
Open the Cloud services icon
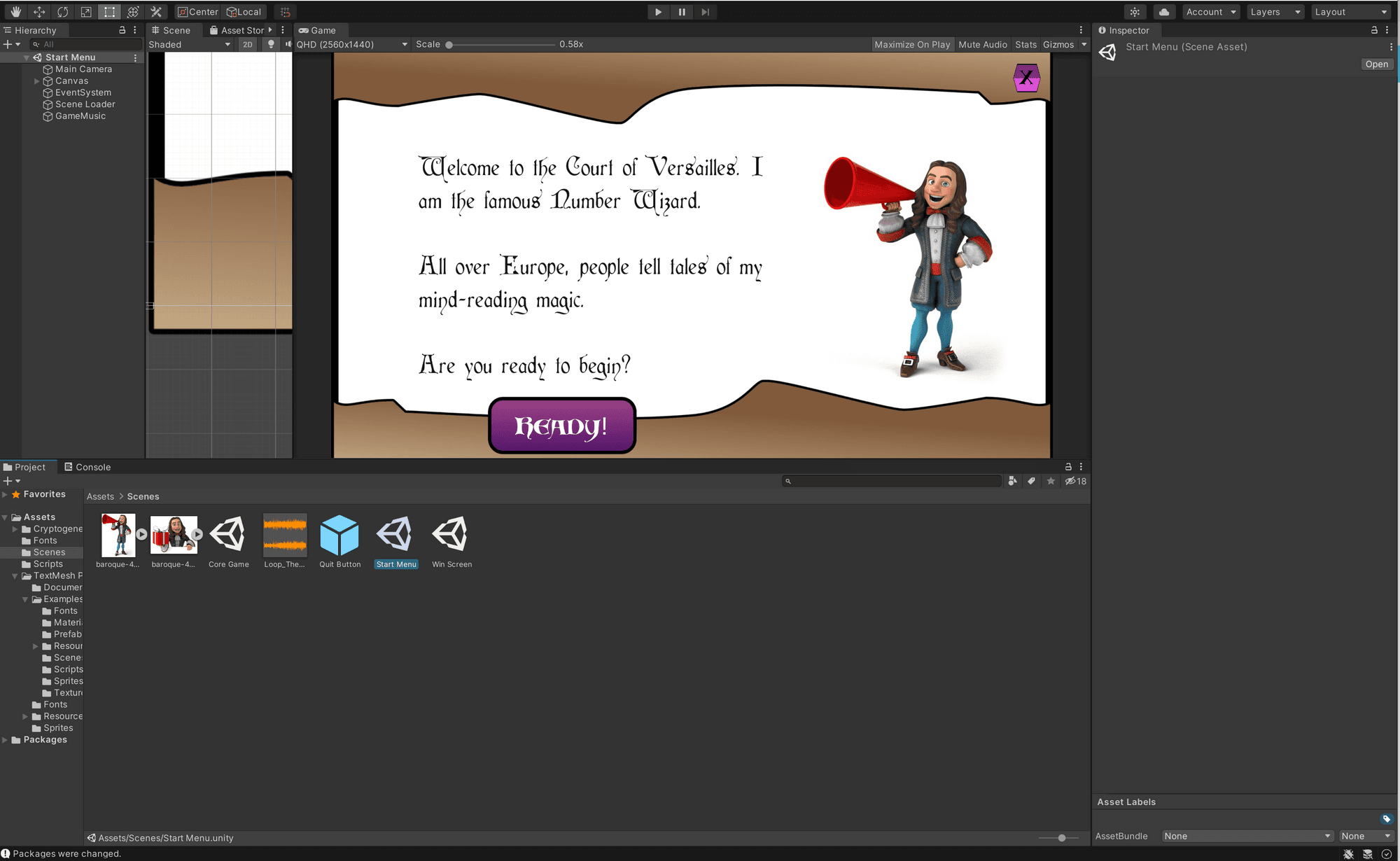point(1163,12)
